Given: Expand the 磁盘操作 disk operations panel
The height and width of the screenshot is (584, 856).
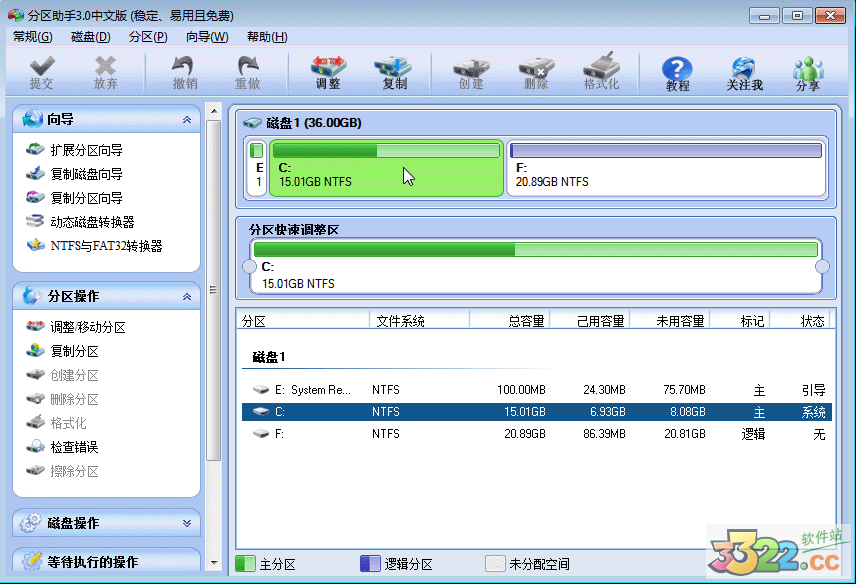Looking at the screenshot, I should coord(186,523).
